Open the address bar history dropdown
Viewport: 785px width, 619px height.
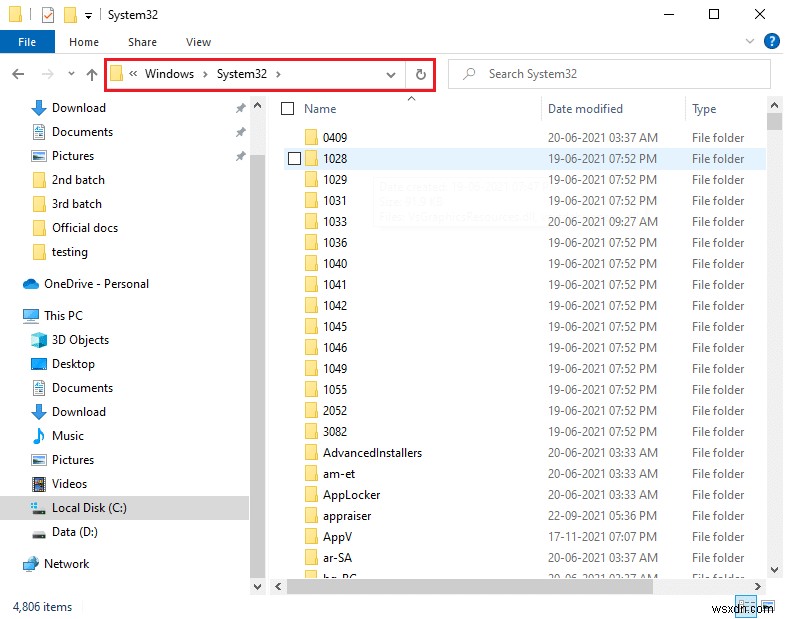390,75
